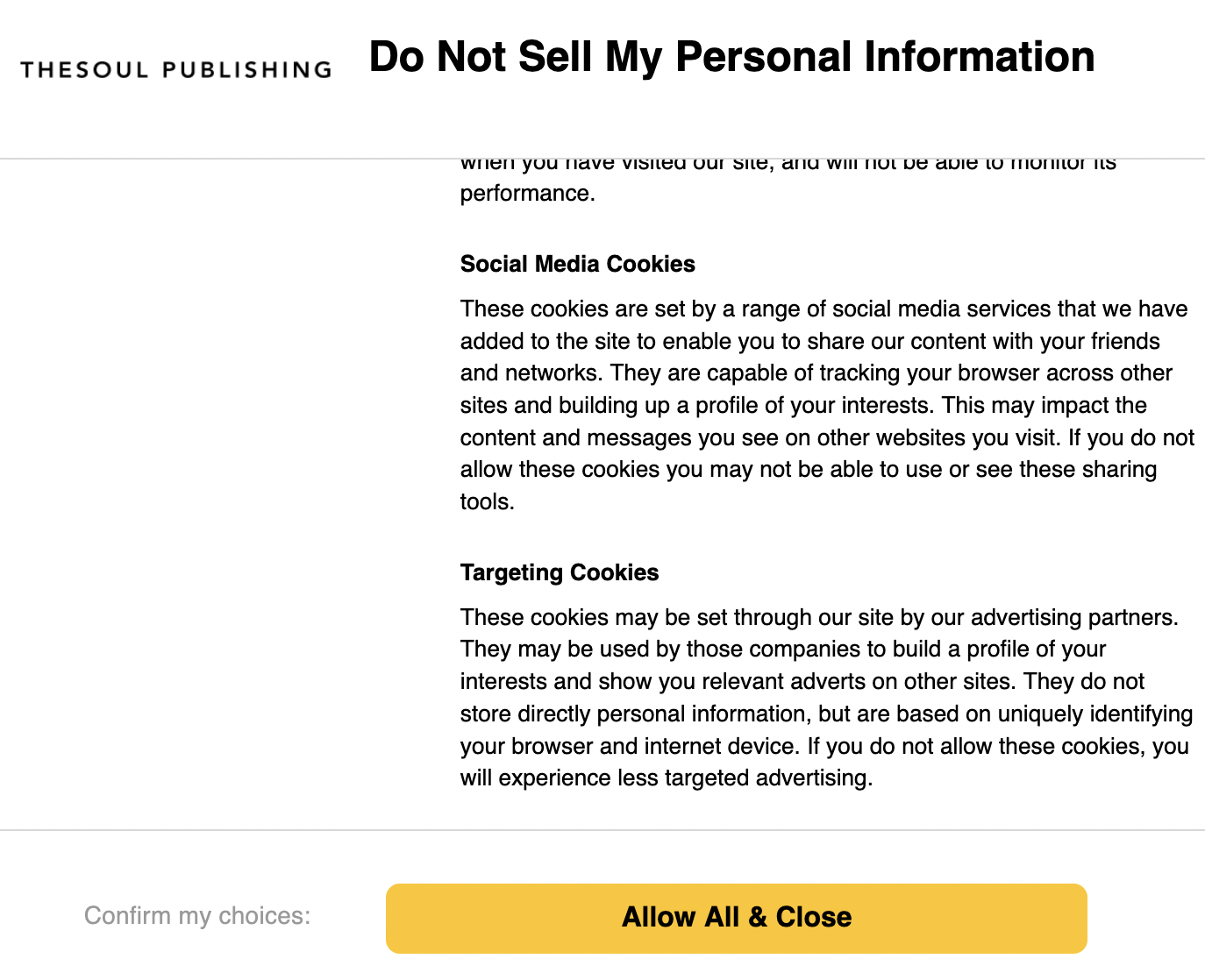Click the TheSoul Publishing logo

pos(174,67)
